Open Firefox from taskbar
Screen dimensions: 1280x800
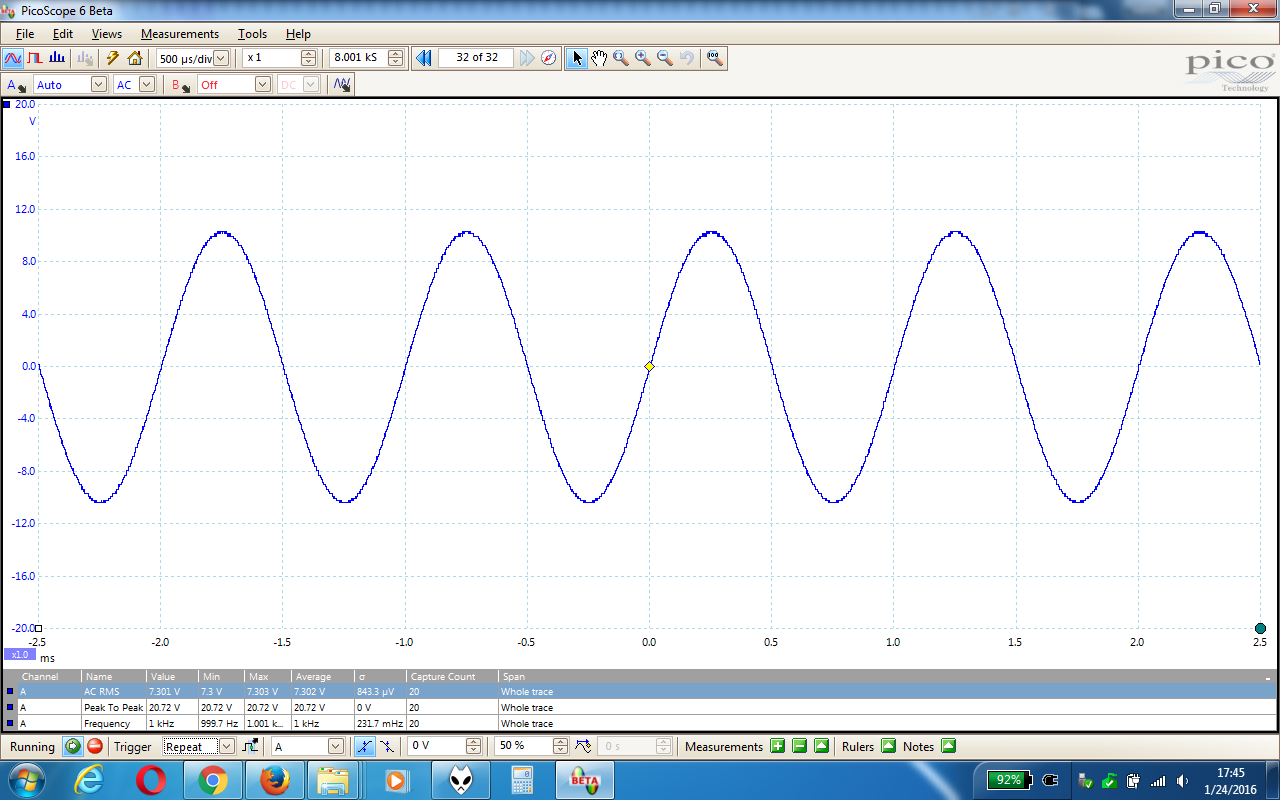275,780
